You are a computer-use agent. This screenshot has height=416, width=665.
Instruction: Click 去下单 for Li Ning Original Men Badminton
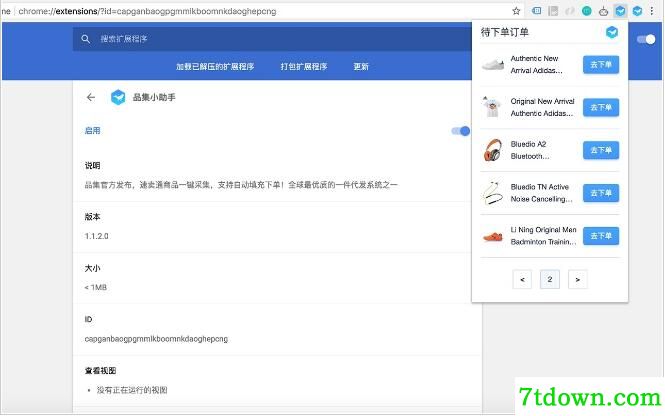601,236
